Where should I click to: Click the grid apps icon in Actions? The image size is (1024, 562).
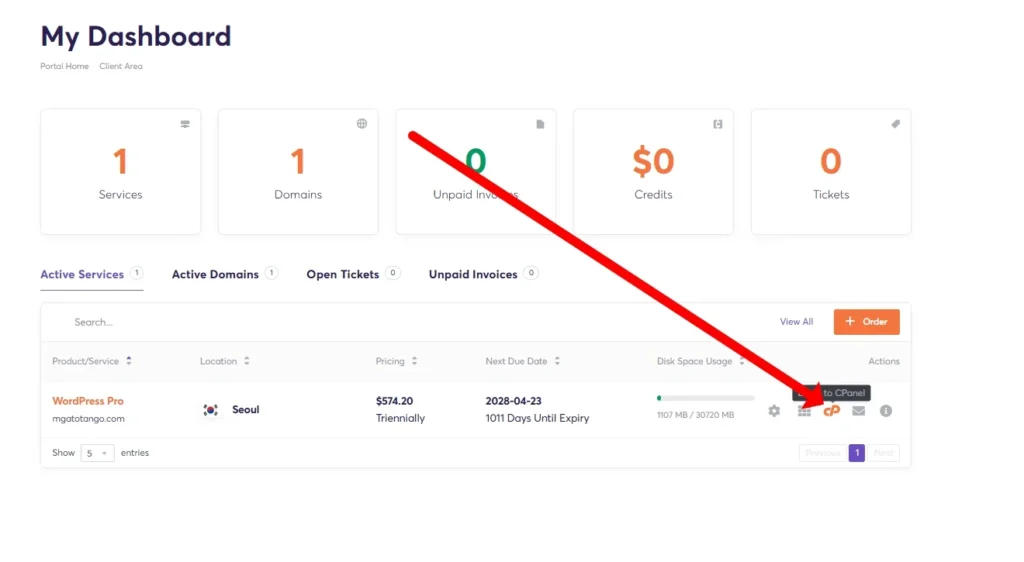[x=804, y=411]
